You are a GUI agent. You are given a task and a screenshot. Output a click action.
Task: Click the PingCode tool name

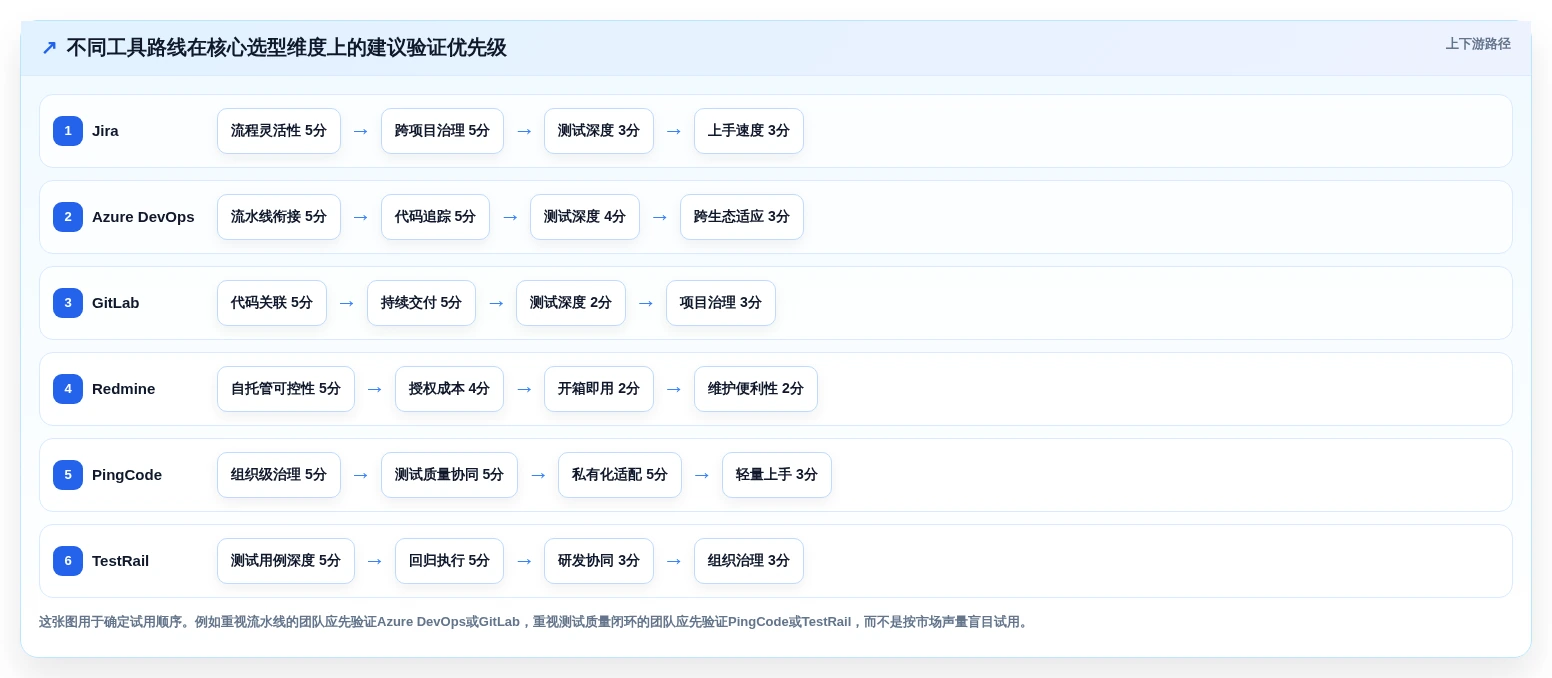pyautogui.click(x=127, y=475)
